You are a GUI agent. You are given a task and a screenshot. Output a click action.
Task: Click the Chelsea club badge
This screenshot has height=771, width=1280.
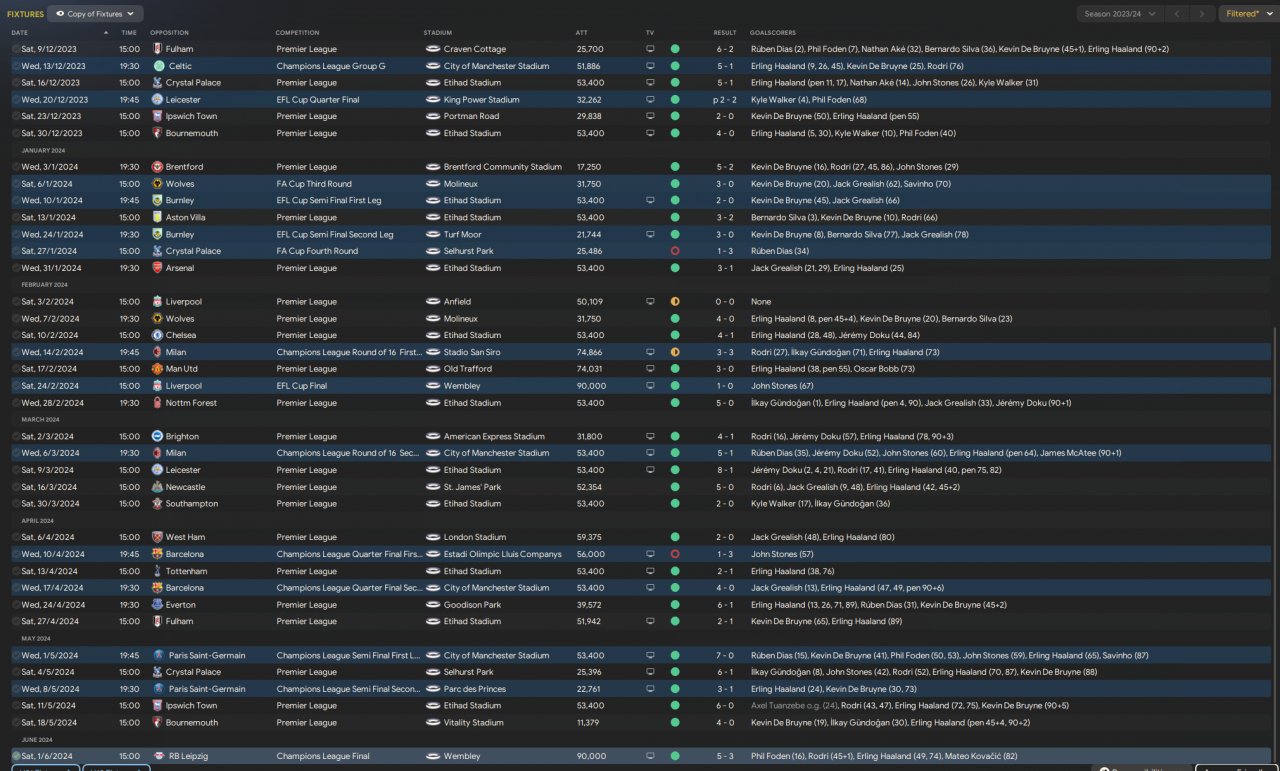pos(157,335)
